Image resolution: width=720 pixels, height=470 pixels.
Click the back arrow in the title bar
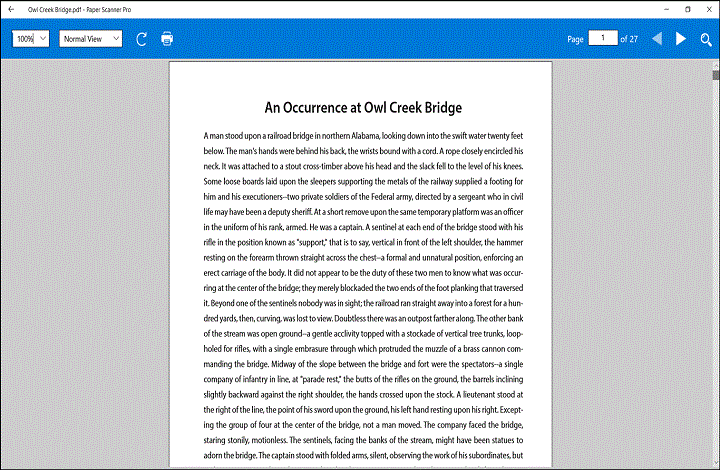(x=10, y=9)
